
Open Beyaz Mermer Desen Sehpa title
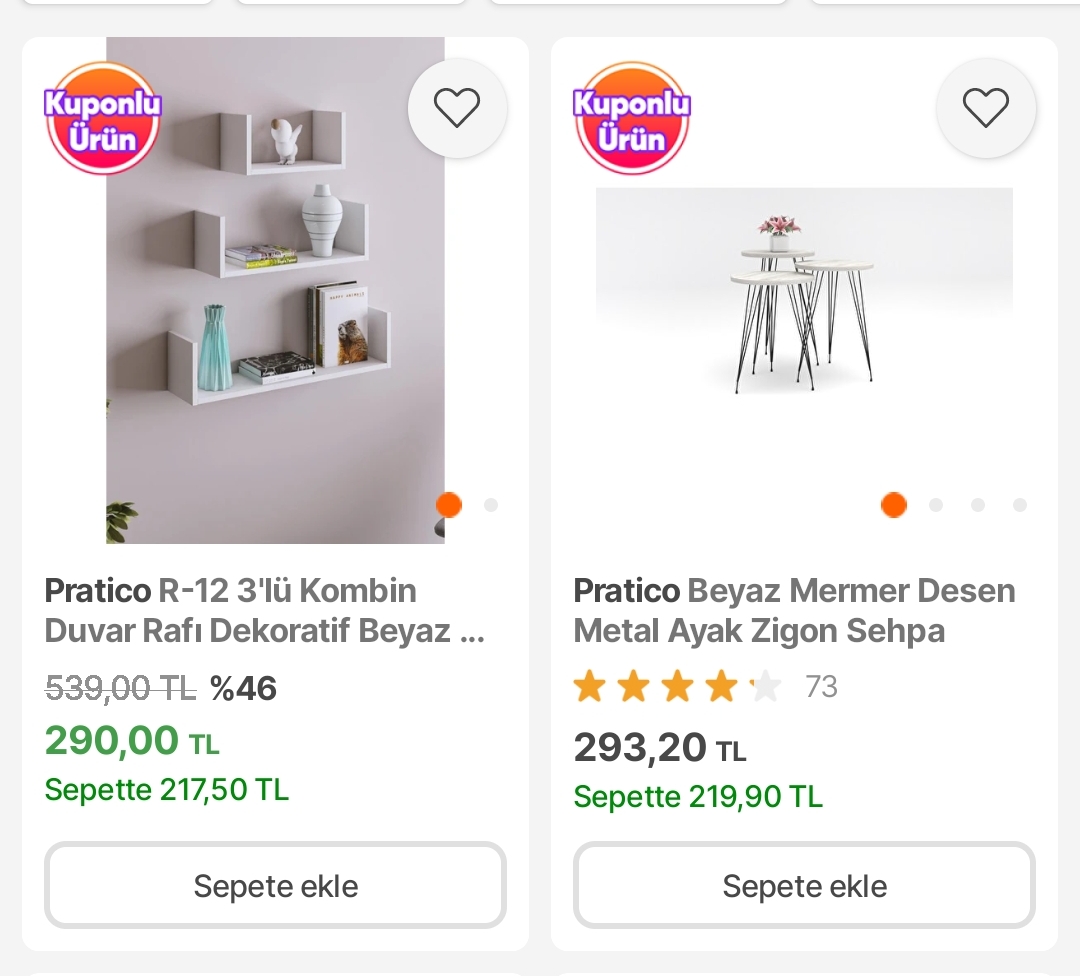pos(794,611)
